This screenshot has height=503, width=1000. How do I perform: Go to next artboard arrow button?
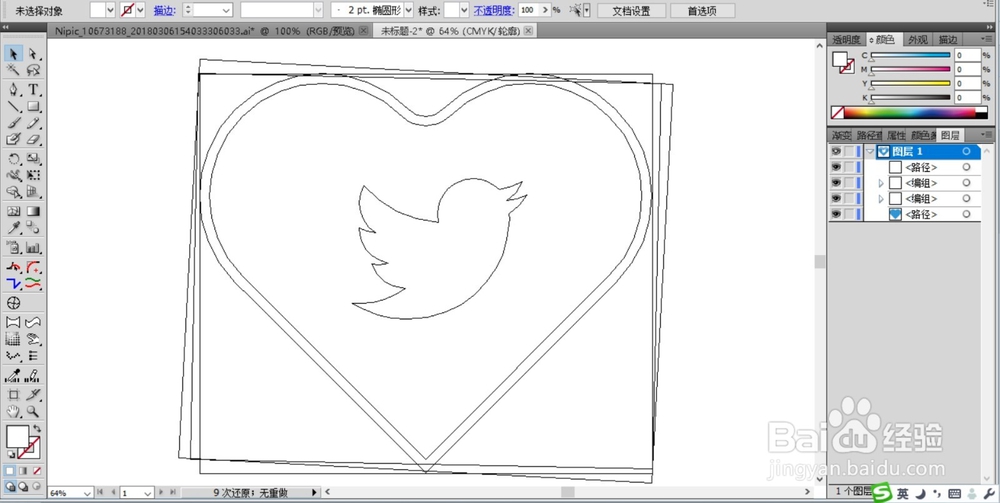161,493
